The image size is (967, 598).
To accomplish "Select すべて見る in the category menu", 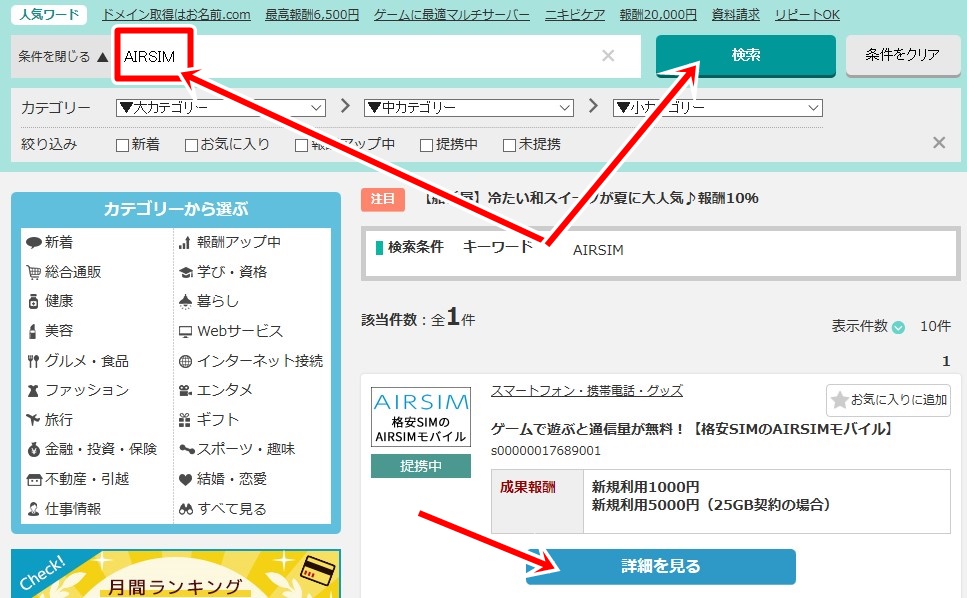I will tap(232, 509).
